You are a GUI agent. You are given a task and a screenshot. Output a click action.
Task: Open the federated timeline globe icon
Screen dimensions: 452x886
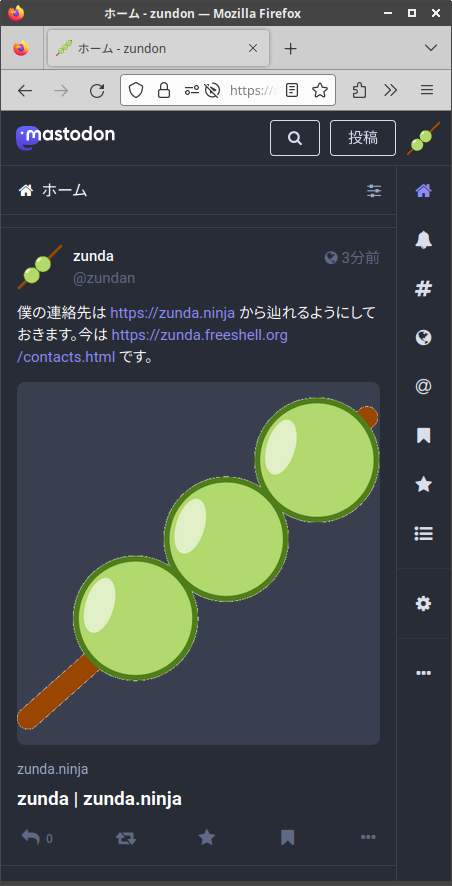point(424,338)
